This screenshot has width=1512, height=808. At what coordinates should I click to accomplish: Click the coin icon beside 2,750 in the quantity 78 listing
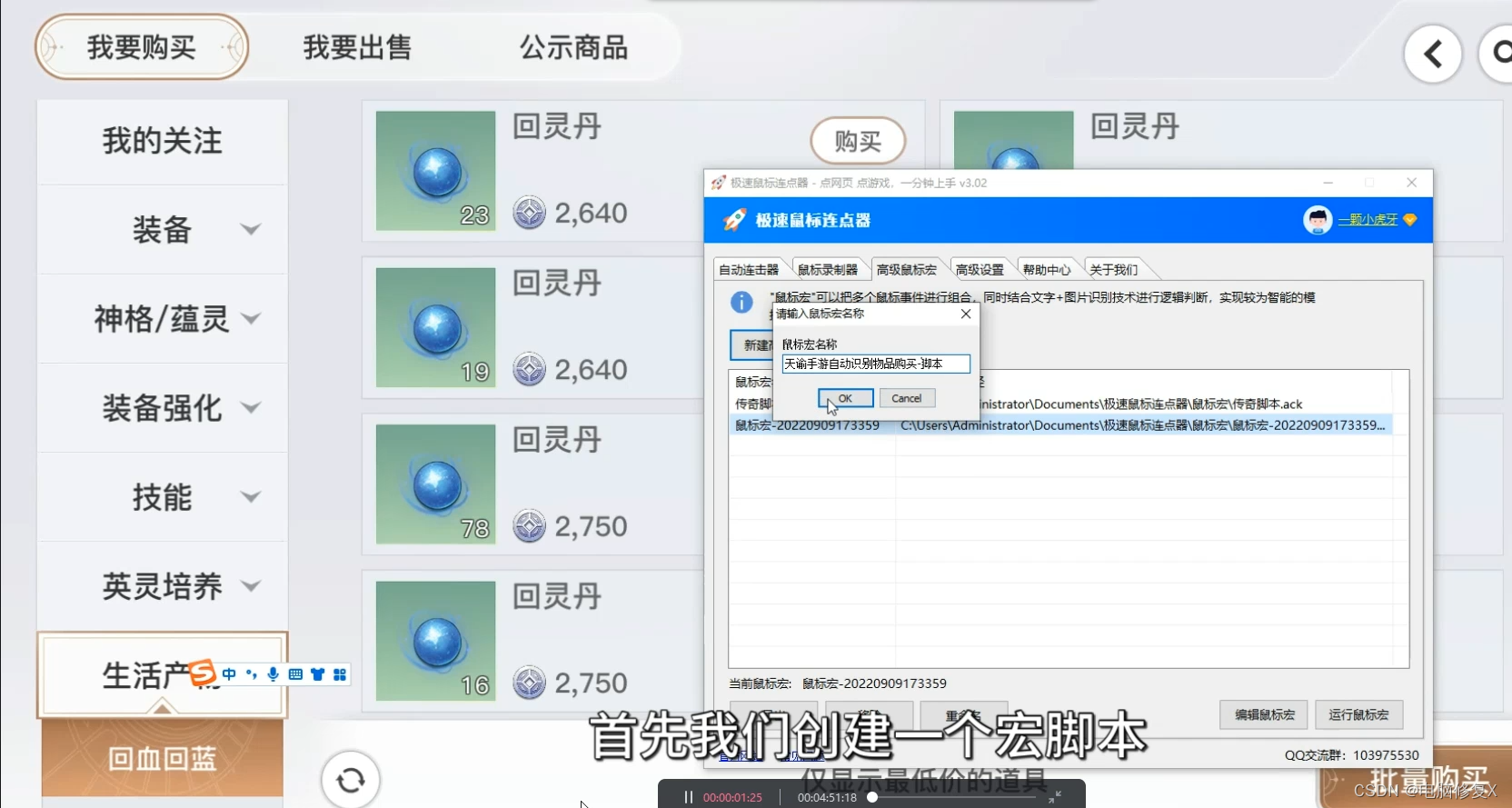pos(529,526)
